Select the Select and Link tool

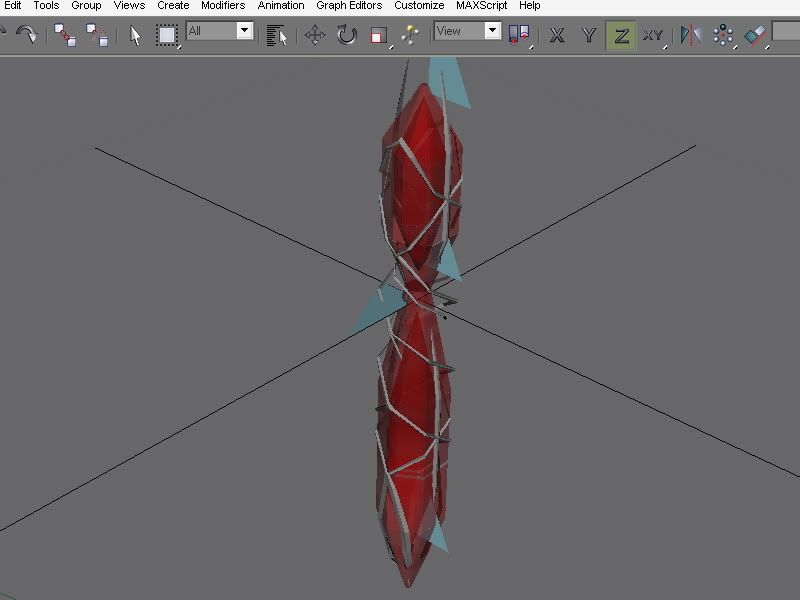pyautogui.click(x=65, y=35)
